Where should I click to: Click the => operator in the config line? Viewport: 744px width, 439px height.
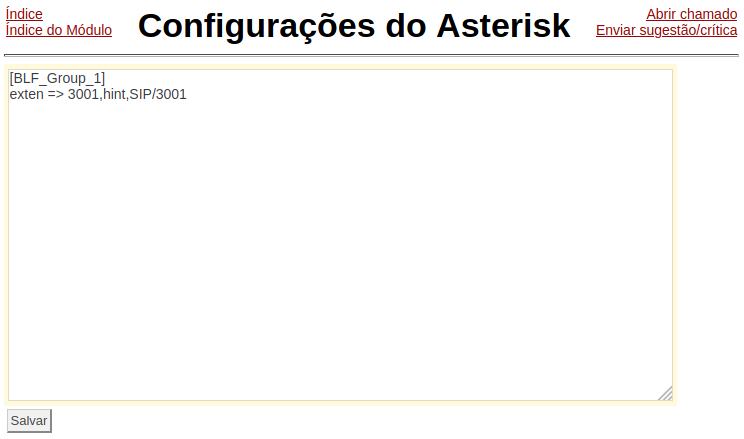pyautogui.click(x=56, y=94)
